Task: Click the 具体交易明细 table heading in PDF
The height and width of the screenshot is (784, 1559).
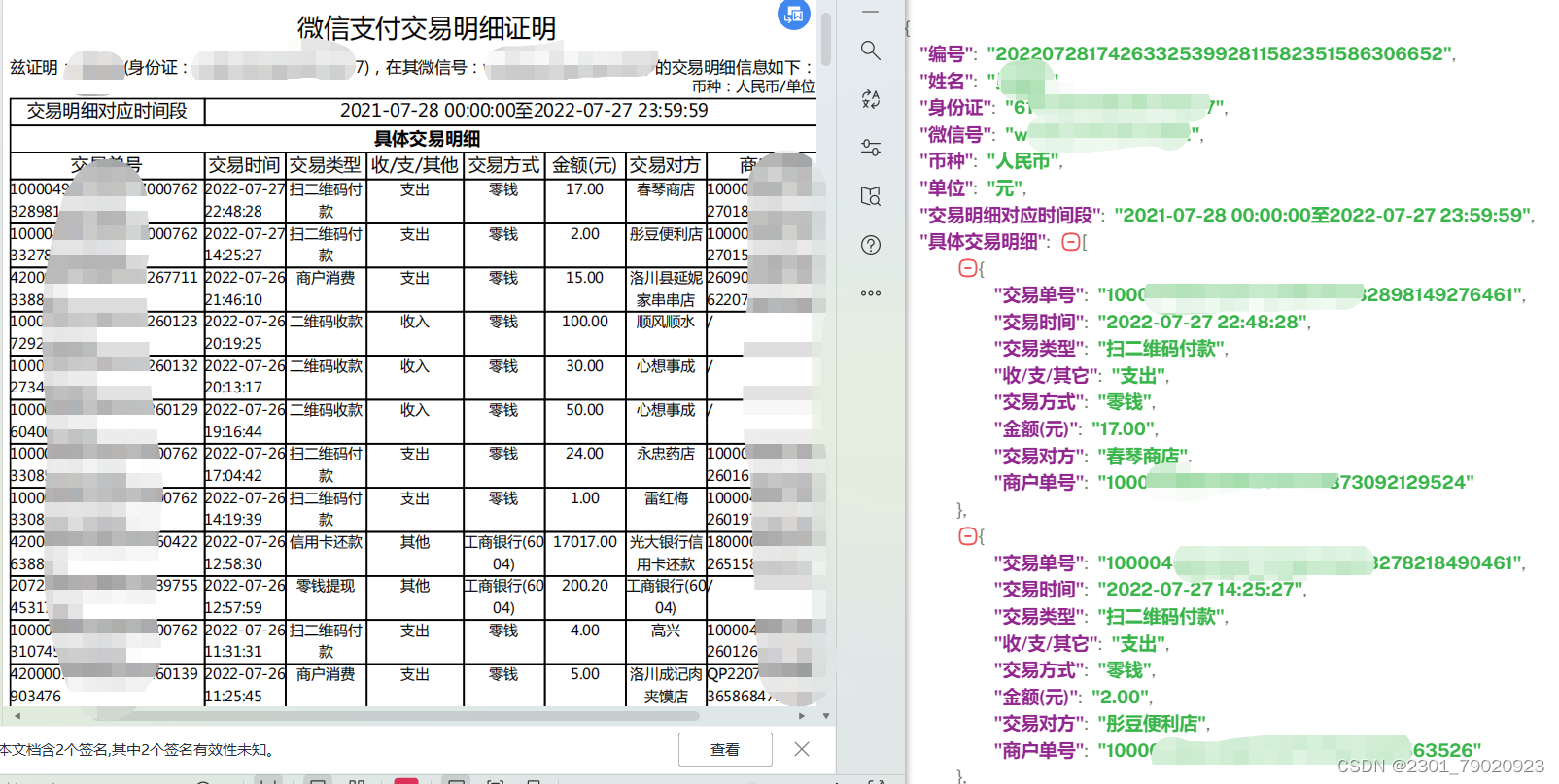Action: (427, 139)
